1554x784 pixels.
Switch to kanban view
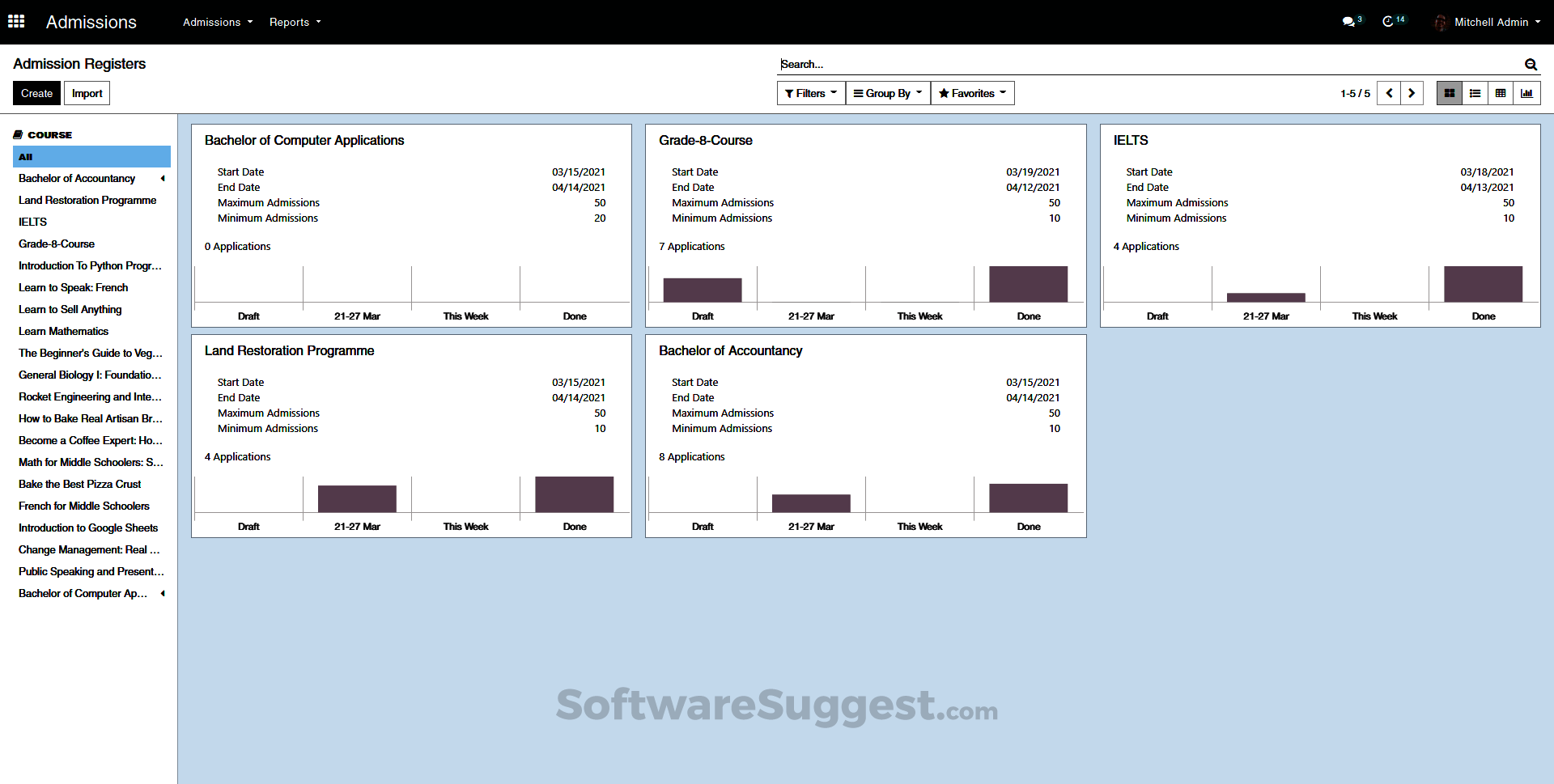point(1450,93)
